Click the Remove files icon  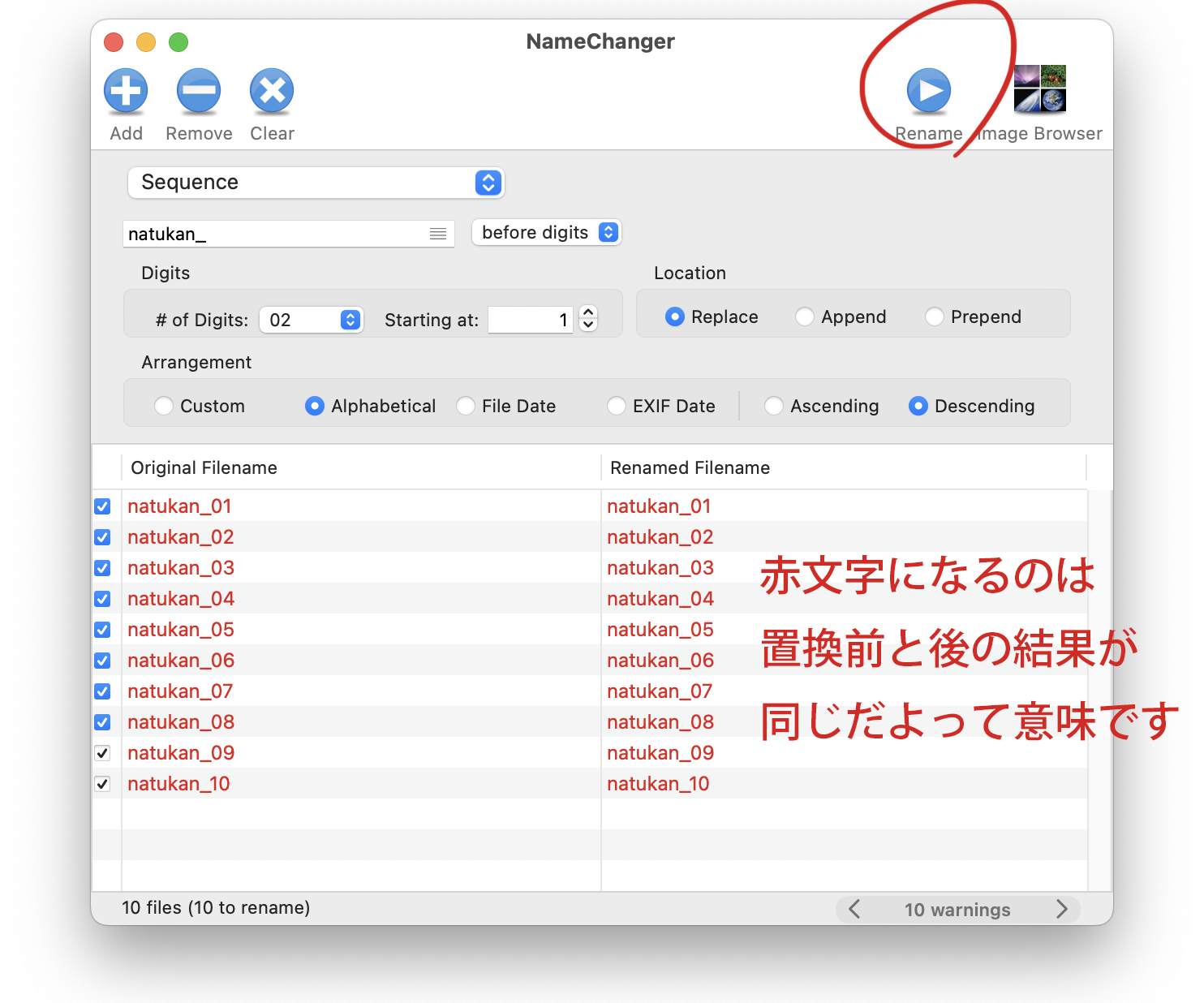click(x=199, y=91)
